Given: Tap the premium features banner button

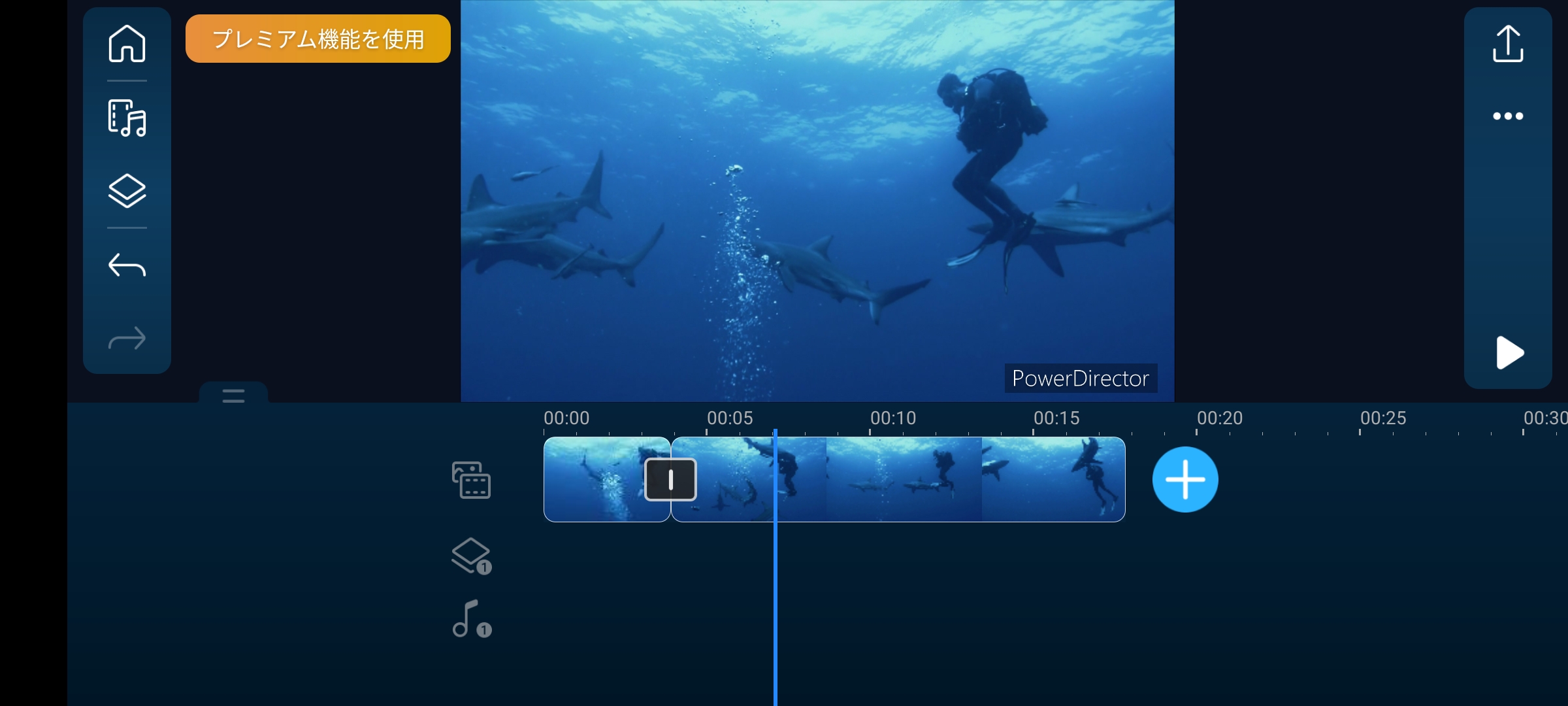Looking at the screenshot, I should tap(318, 39).
